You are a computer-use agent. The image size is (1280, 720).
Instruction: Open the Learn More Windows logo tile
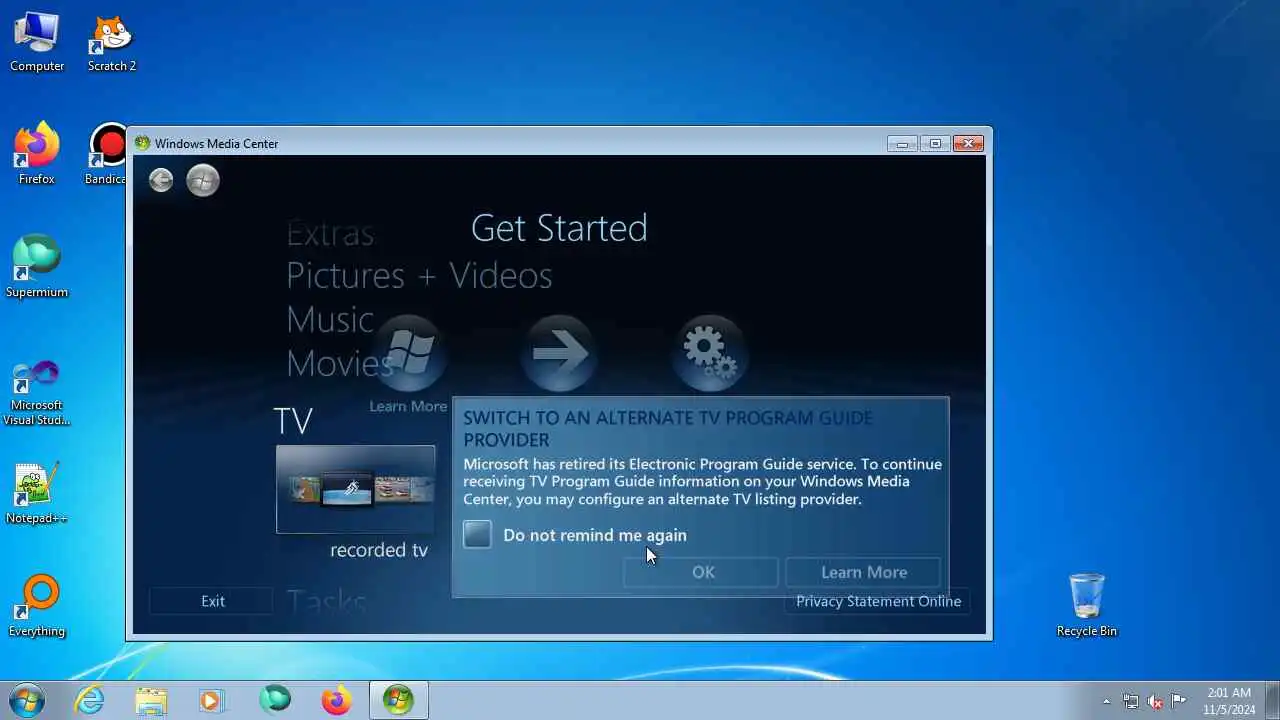(x=408, y=355)
